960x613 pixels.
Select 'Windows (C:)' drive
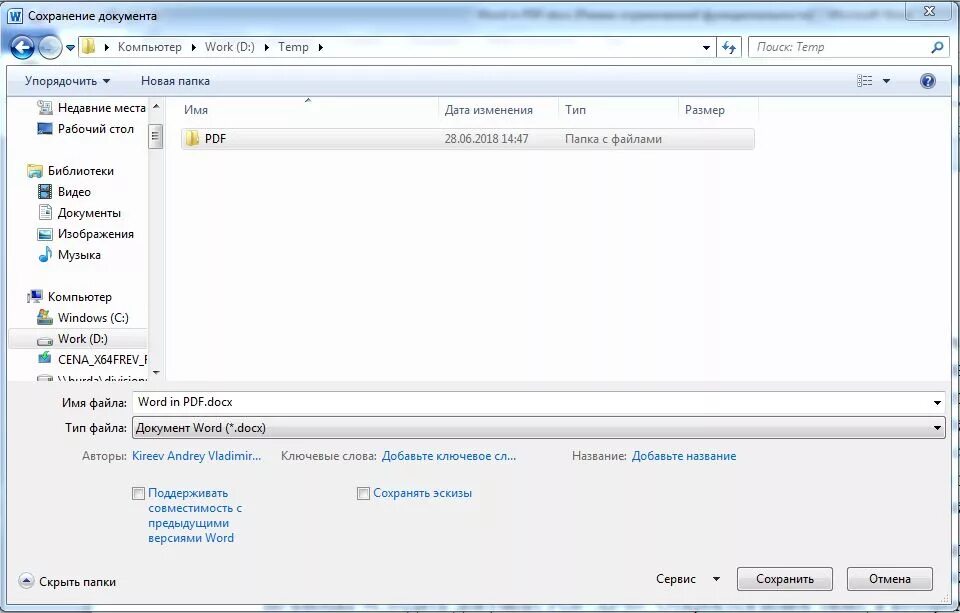pos(83,318)
